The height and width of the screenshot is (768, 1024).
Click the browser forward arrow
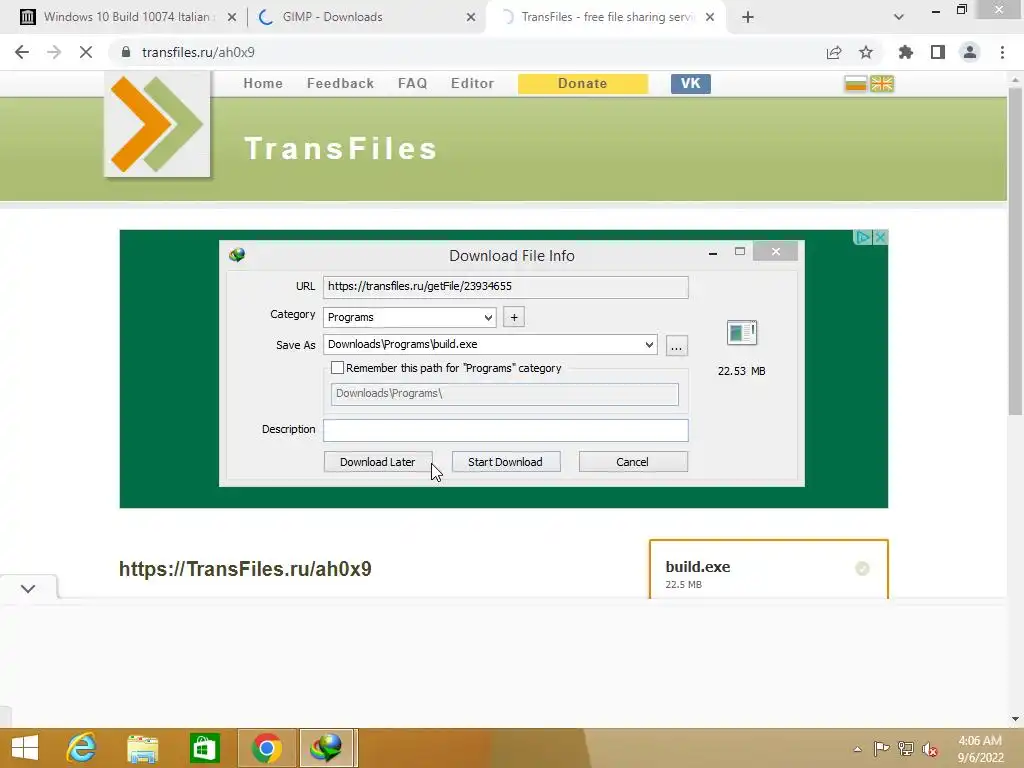pos(54,52)
